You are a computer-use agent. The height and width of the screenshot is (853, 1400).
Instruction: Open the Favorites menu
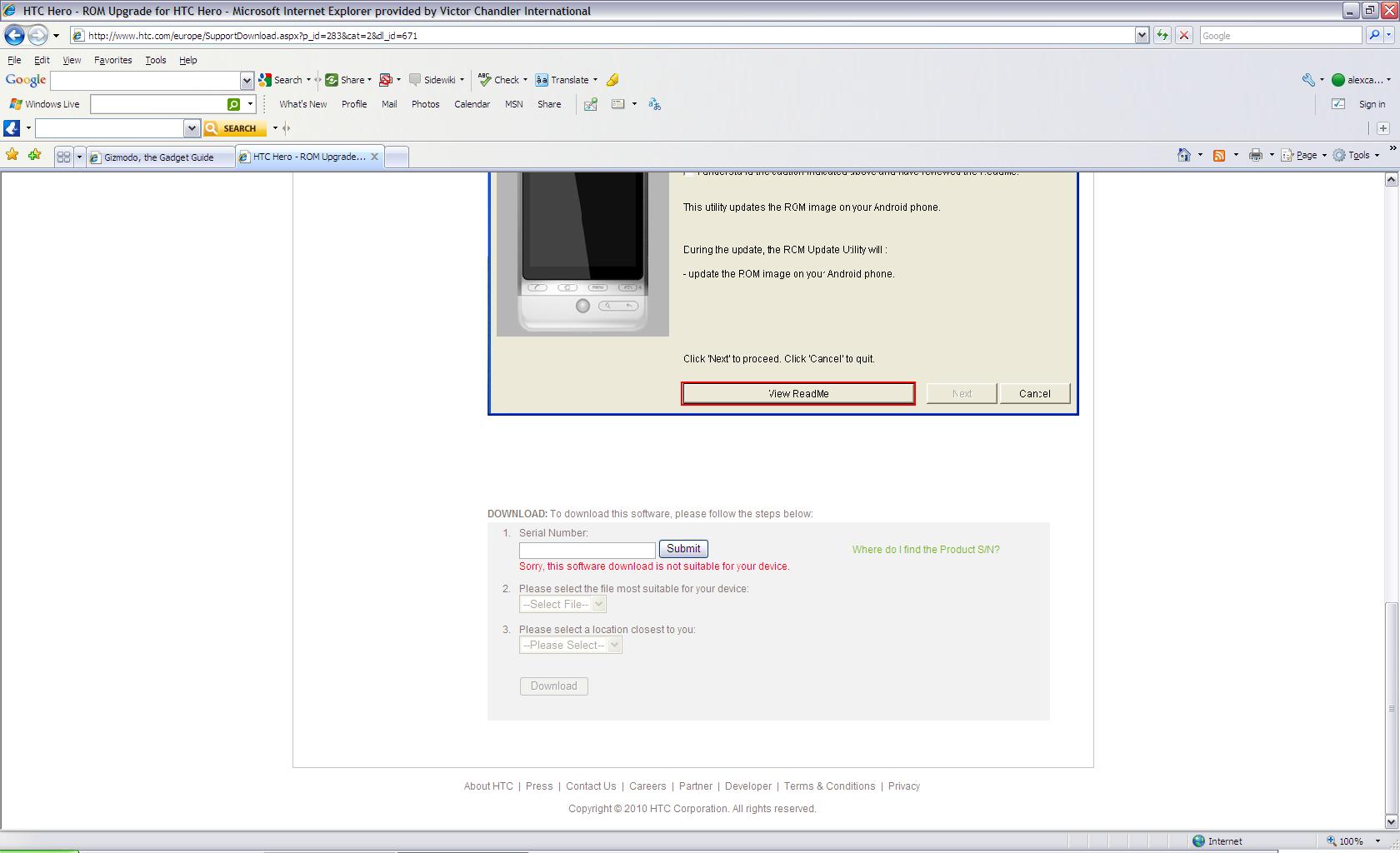click(x=112, y=60)
